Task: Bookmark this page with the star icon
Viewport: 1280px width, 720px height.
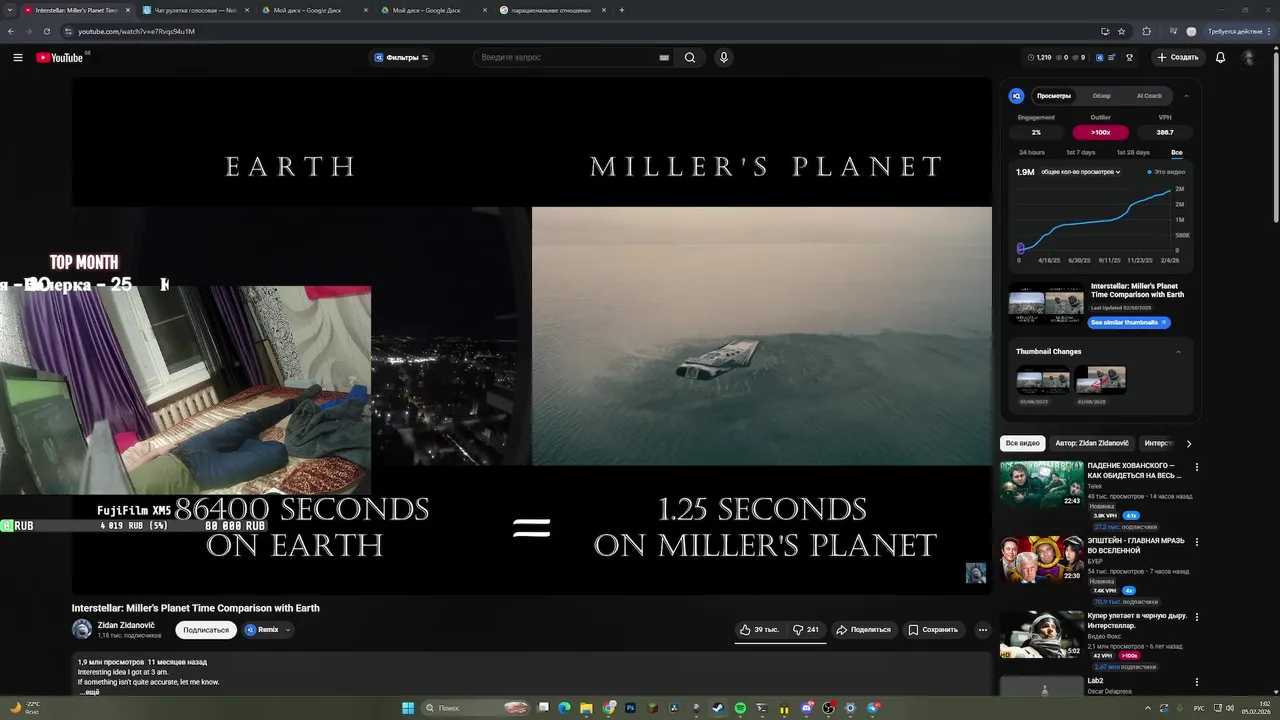Action: point(1121,31)
